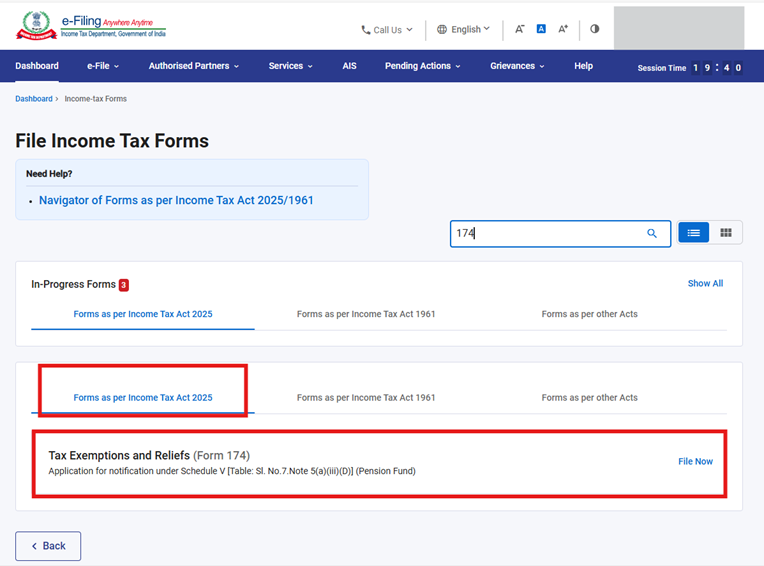Open Navigator of Forms help link
764x566 pixels.
click(176, 200)
